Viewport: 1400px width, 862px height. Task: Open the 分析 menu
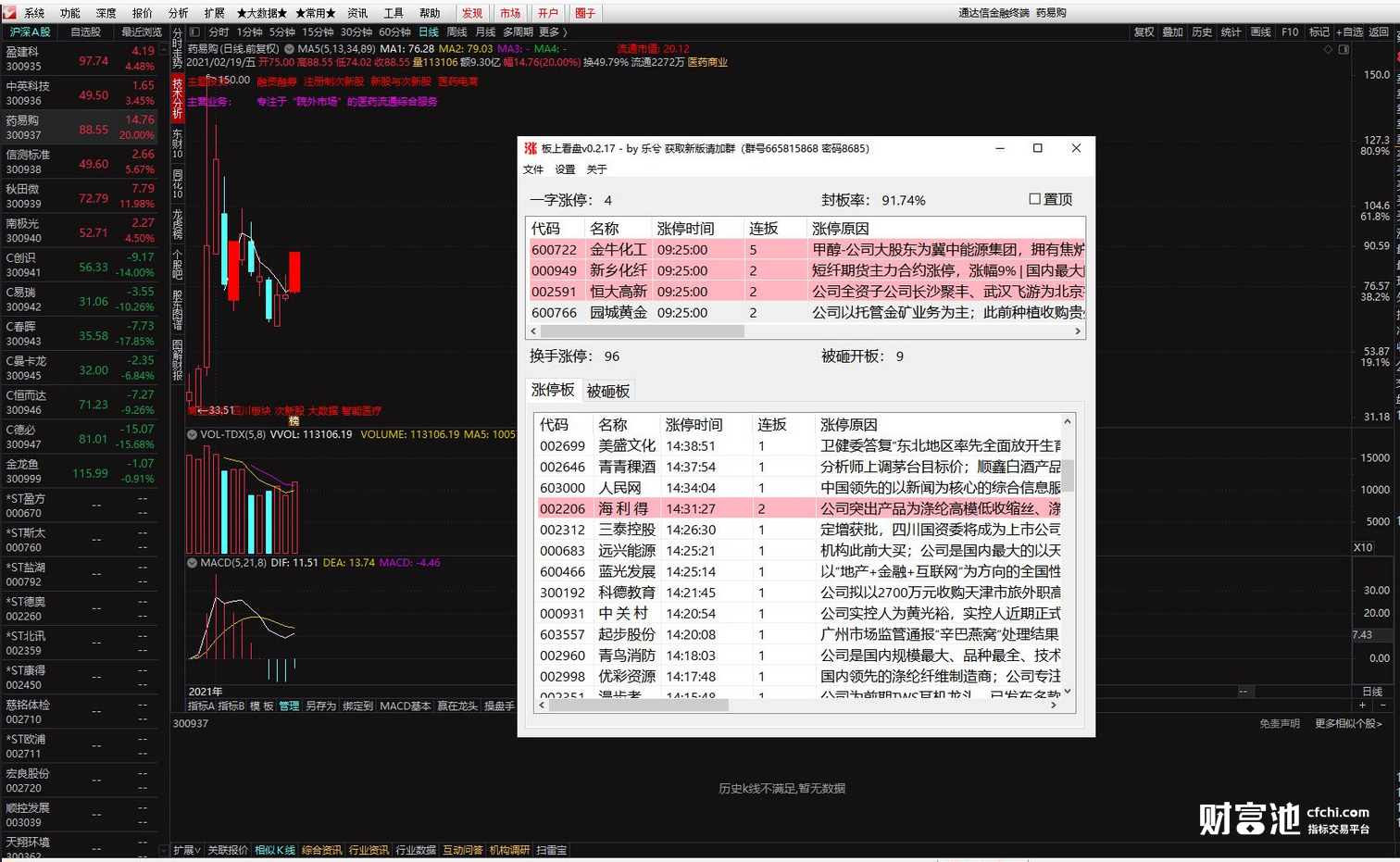(x=179, y=13)
